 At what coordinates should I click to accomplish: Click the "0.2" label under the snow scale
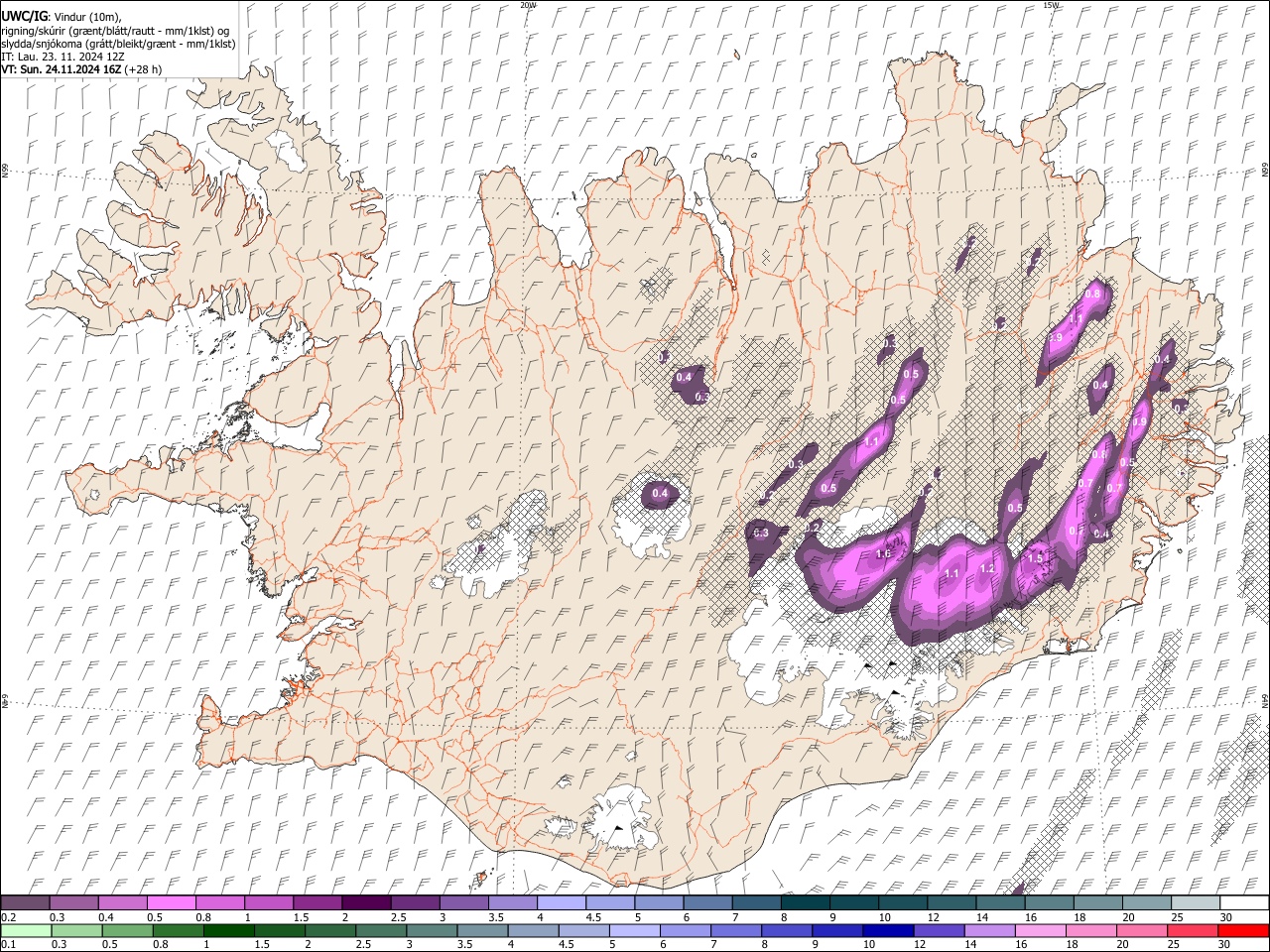tap(9, 917)
